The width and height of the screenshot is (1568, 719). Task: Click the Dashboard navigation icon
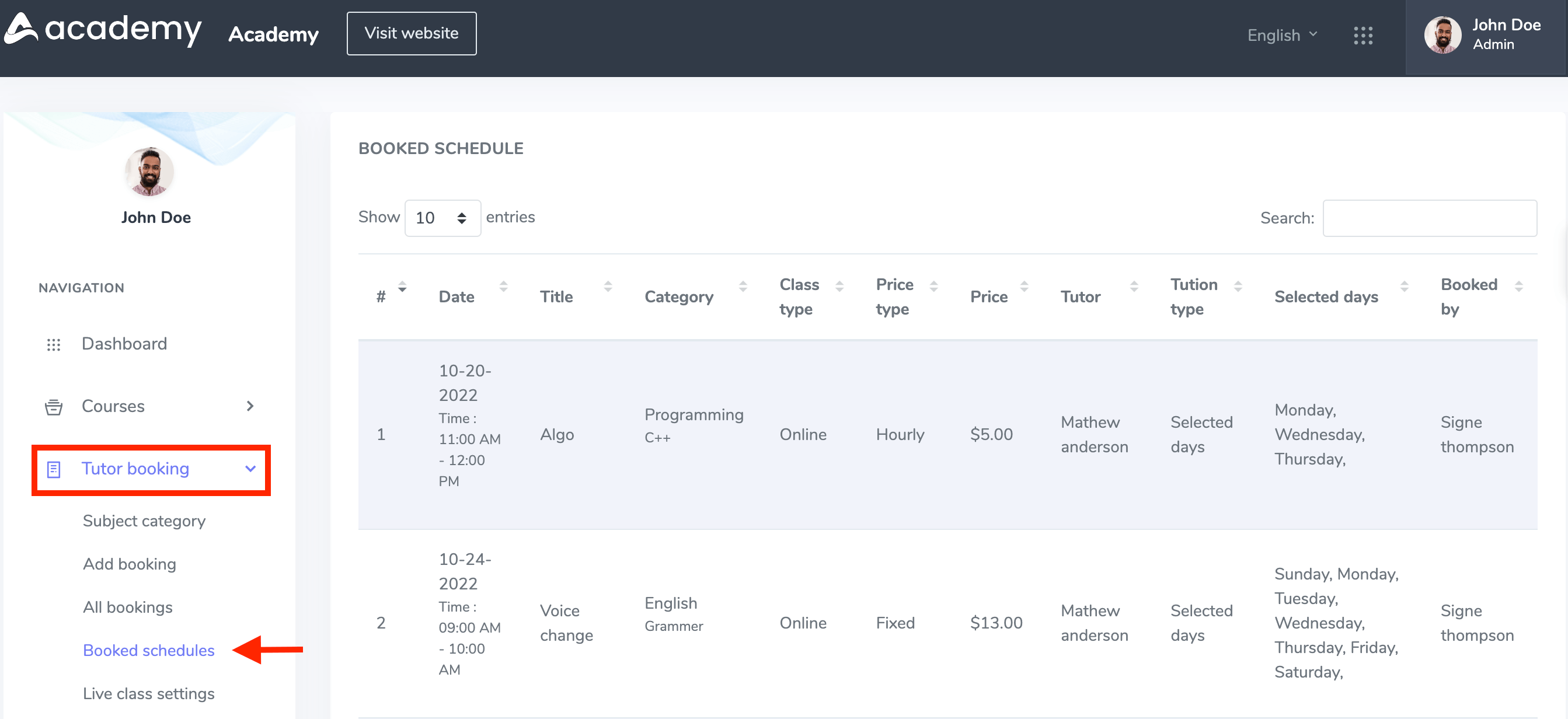52,344
